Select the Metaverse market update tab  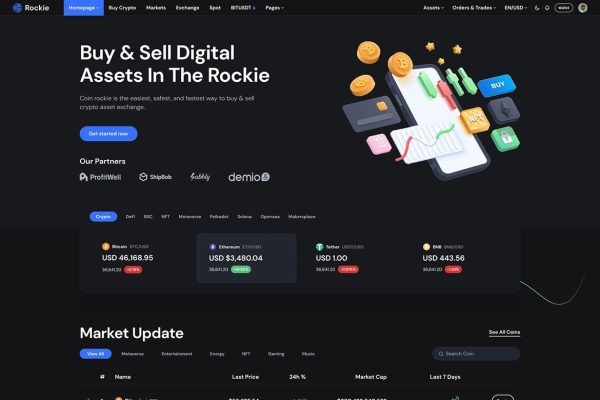[x=132, y=354]
